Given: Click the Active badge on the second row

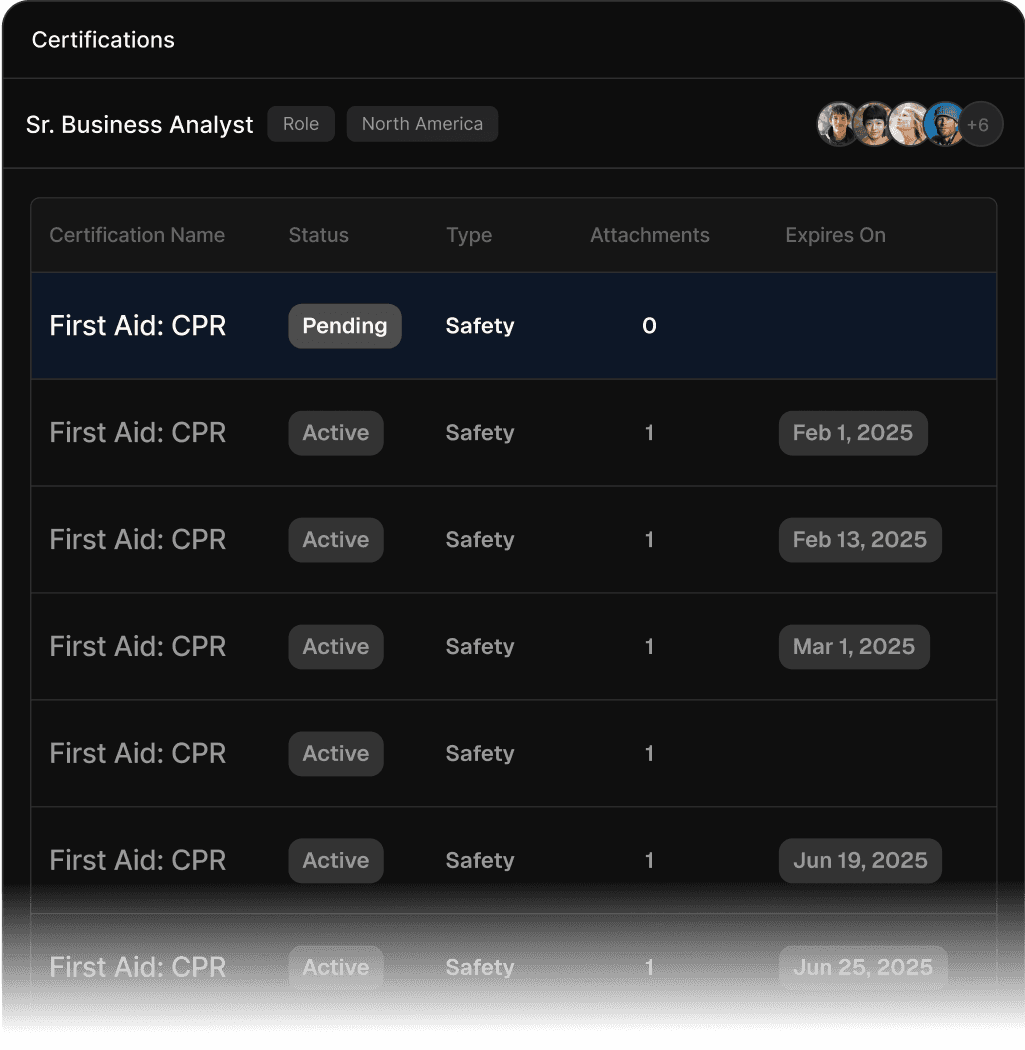Looking at the screenshot, I should (x=335, y=432).
